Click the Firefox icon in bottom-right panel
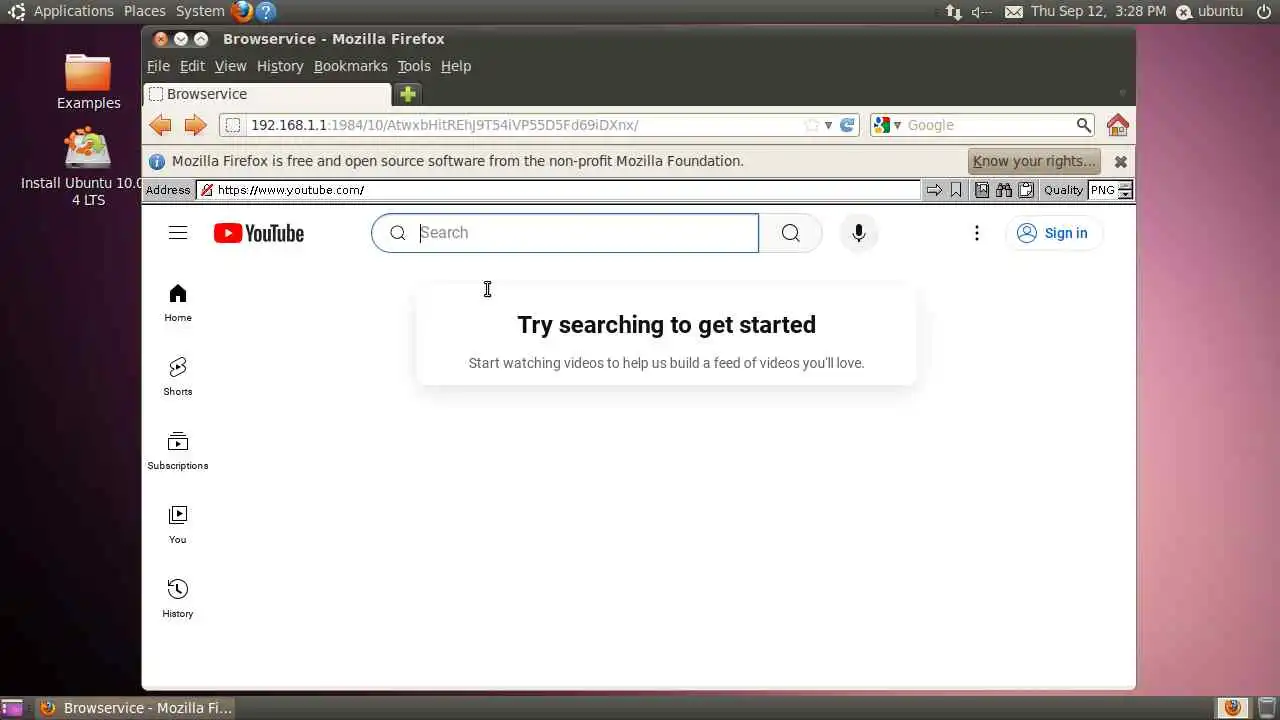Image resolution: width=1280 pixels, height=720 pixels. 1233,708
